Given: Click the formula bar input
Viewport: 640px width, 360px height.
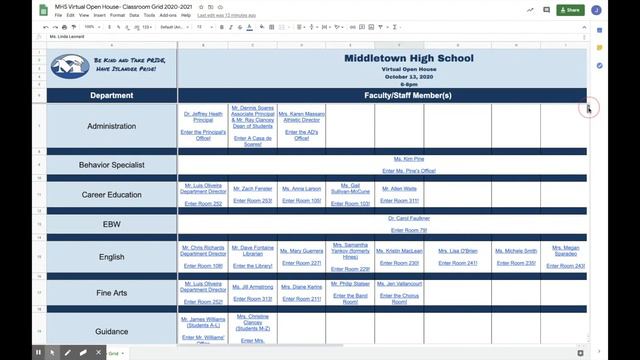Looking at the screenshot, I should 314,36.
